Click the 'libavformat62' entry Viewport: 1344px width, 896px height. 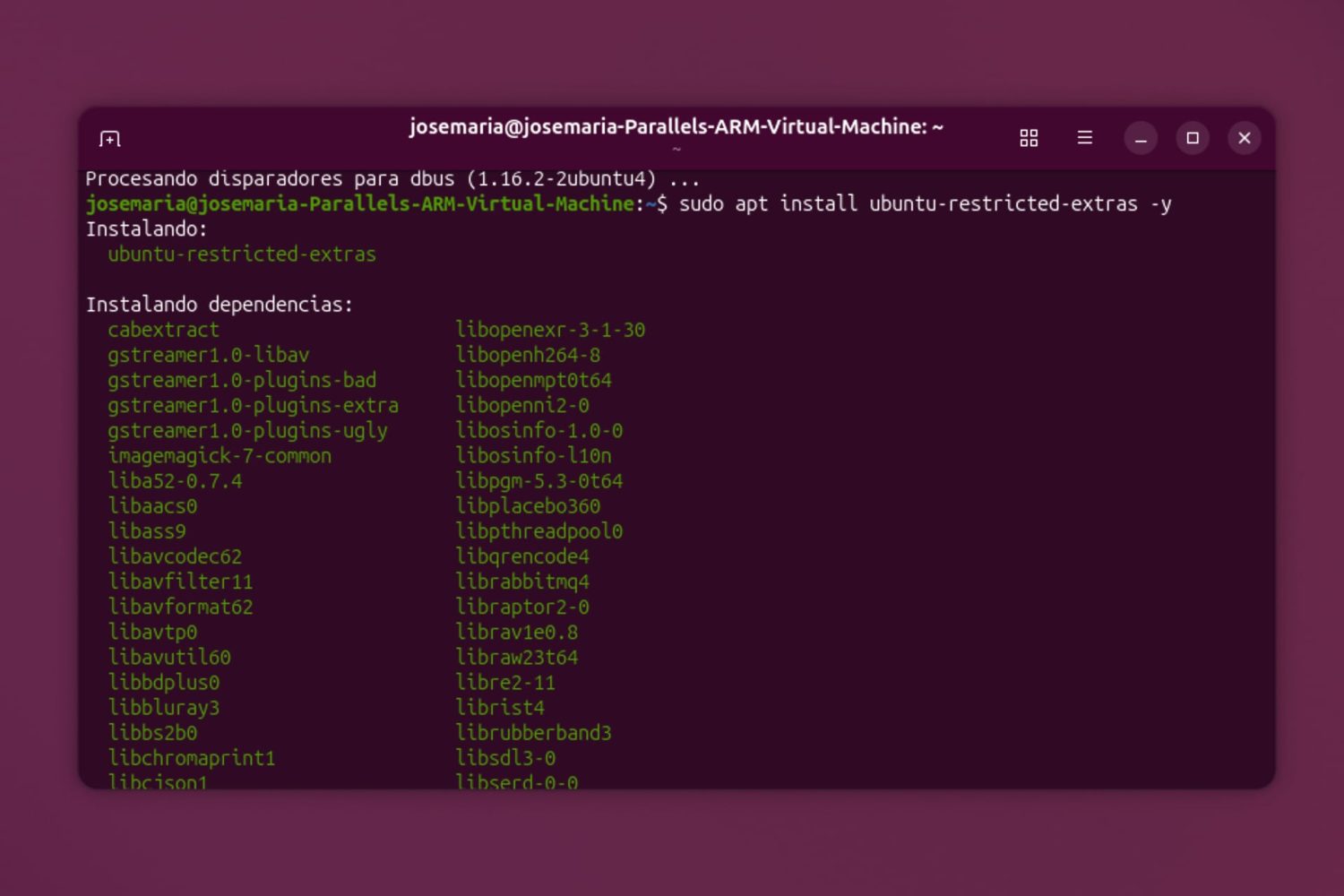[180, 607]
